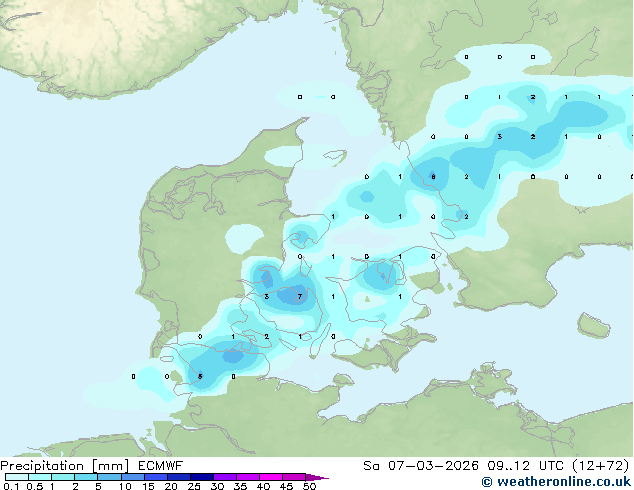Click the '09..12 UTC' time text

[x=526, y=466]
